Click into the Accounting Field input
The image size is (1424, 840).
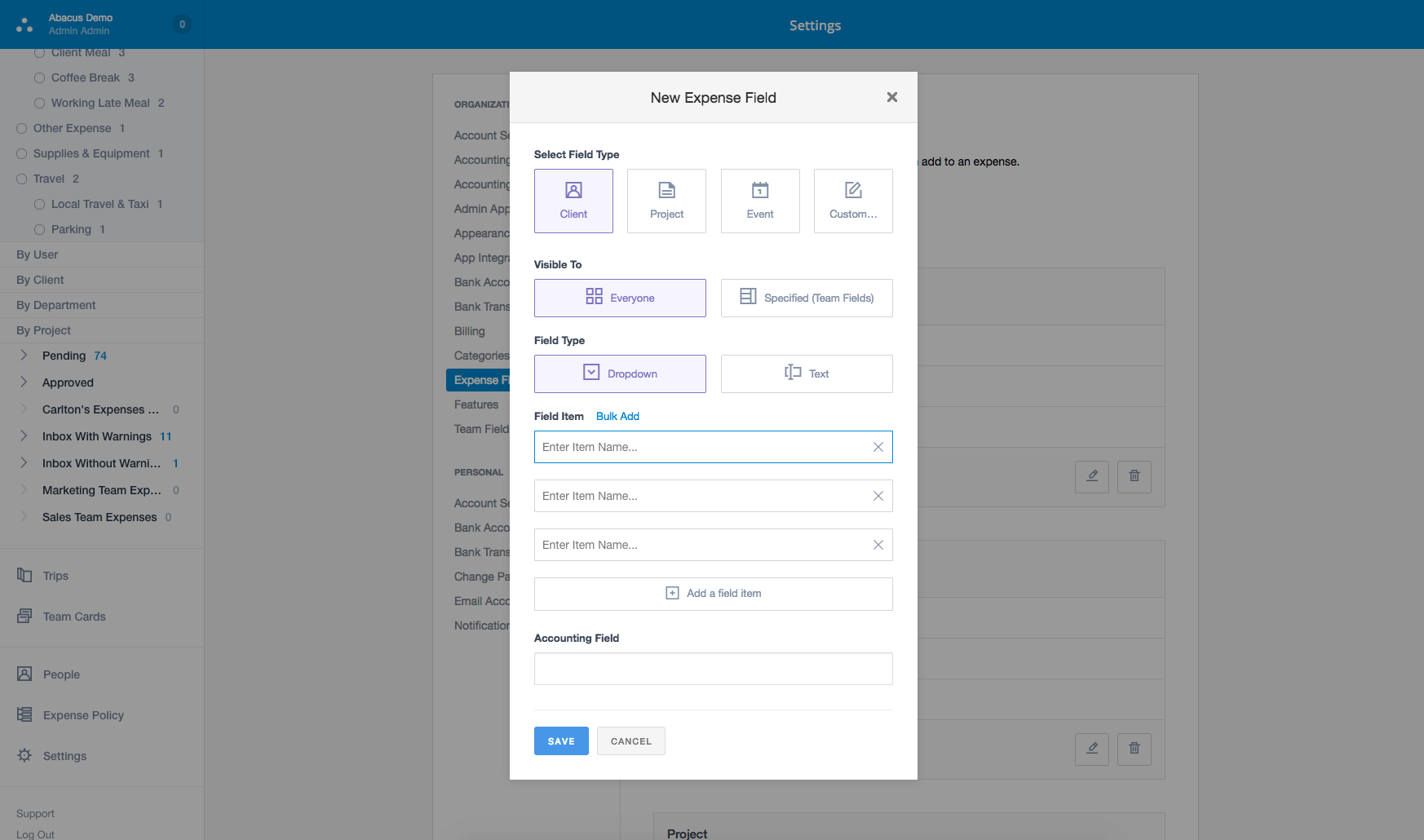pyautogui.click(x=713, y=669)
